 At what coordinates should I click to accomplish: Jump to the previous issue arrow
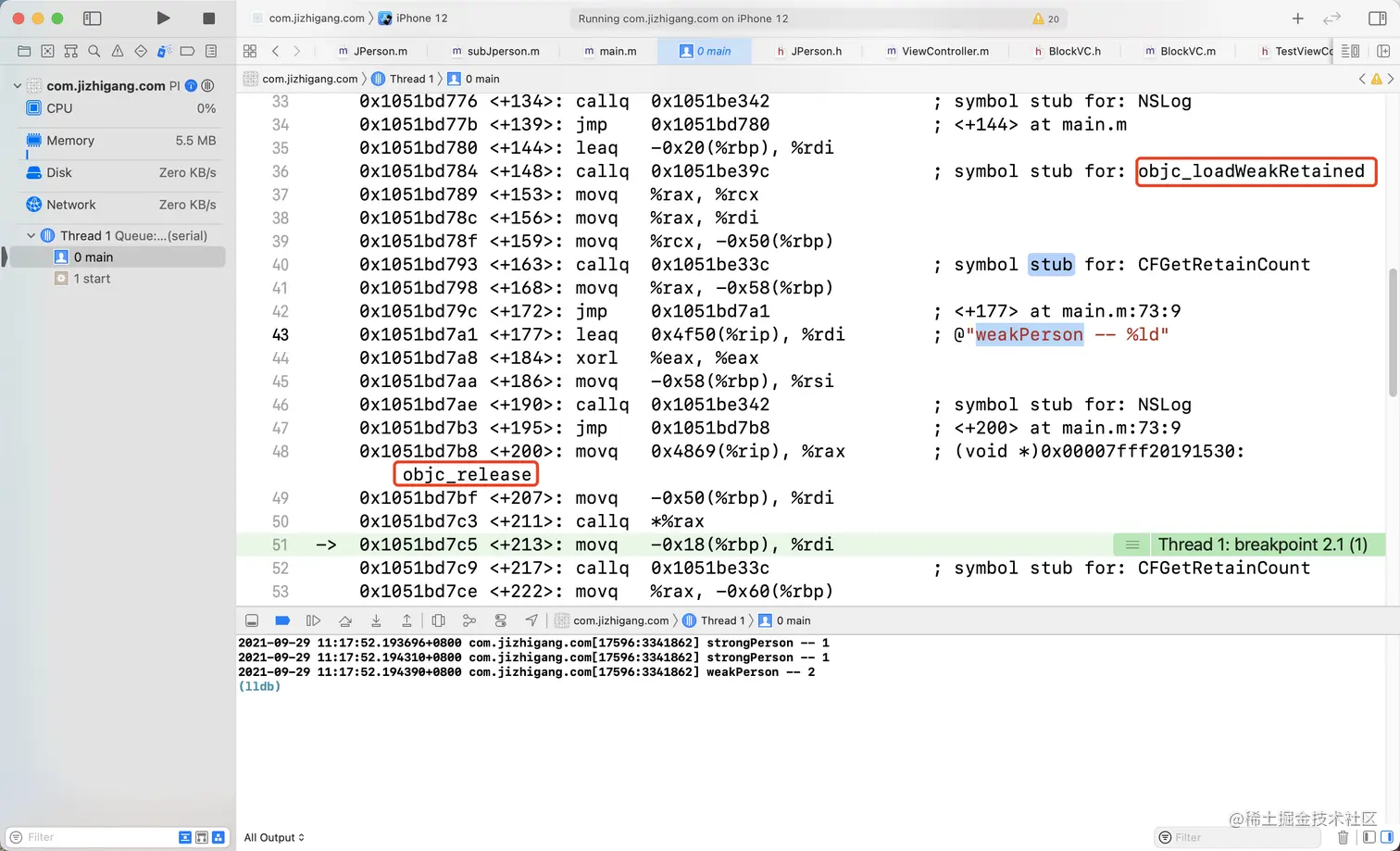tap(1362, 79)
